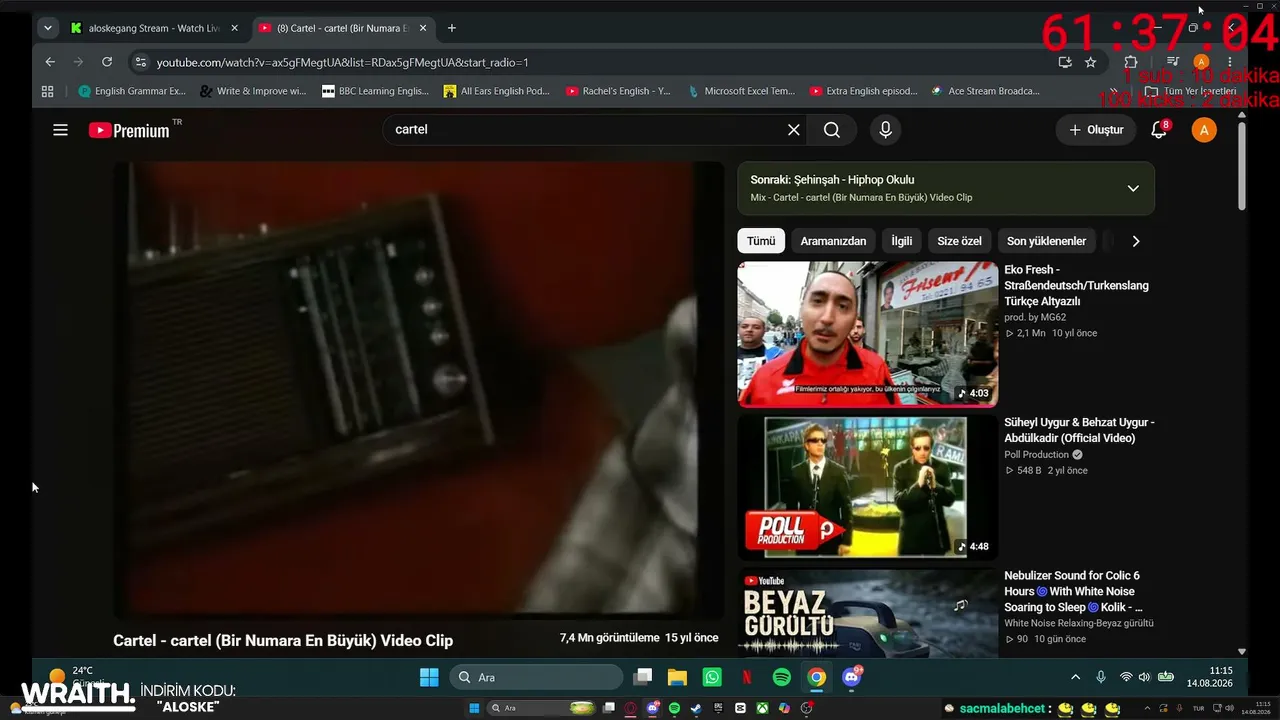Click the Oluştur create button
1280x720 pixels.
coord(1096,130)
